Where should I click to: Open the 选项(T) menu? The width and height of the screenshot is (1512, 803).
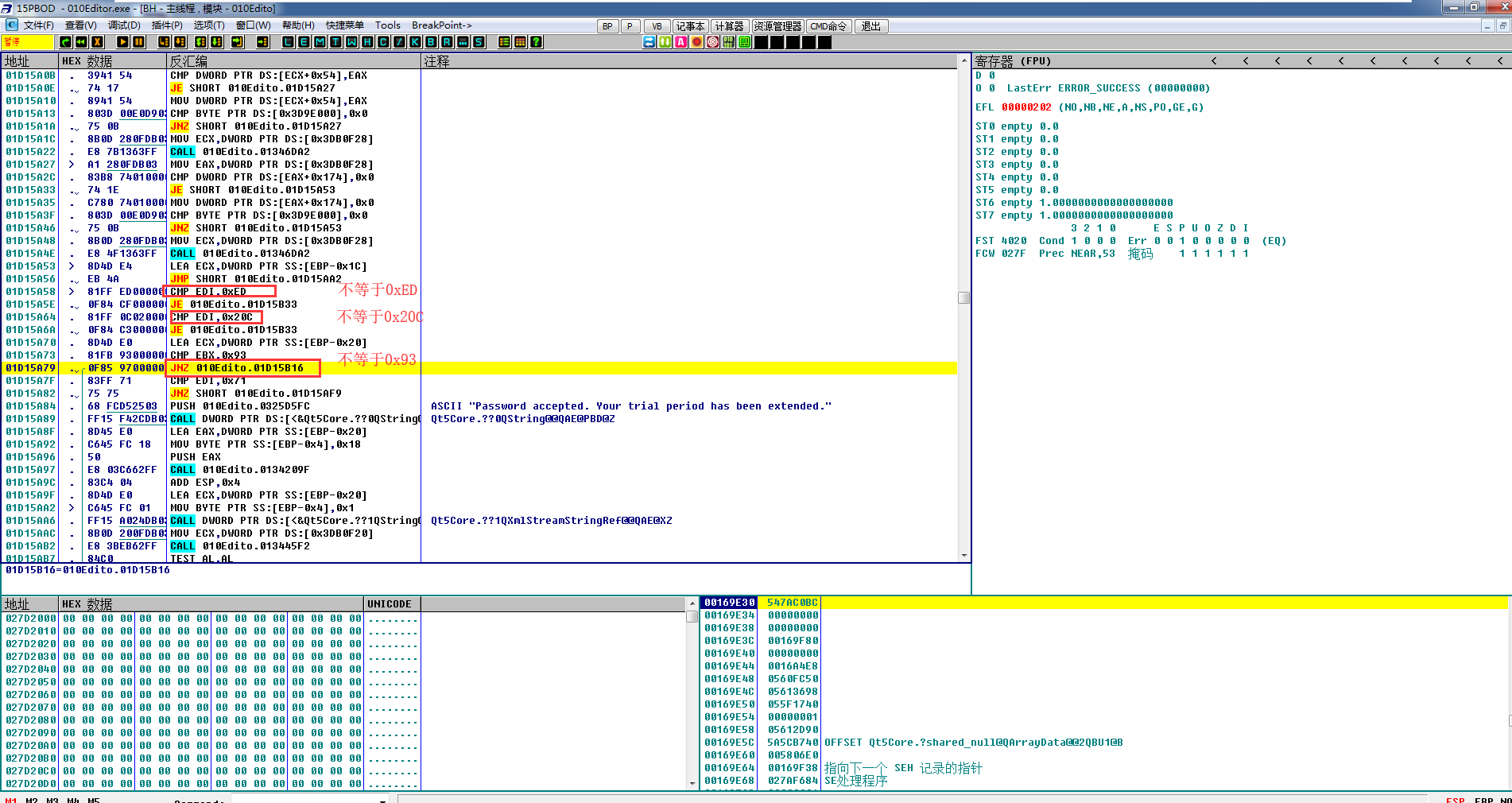209,25
